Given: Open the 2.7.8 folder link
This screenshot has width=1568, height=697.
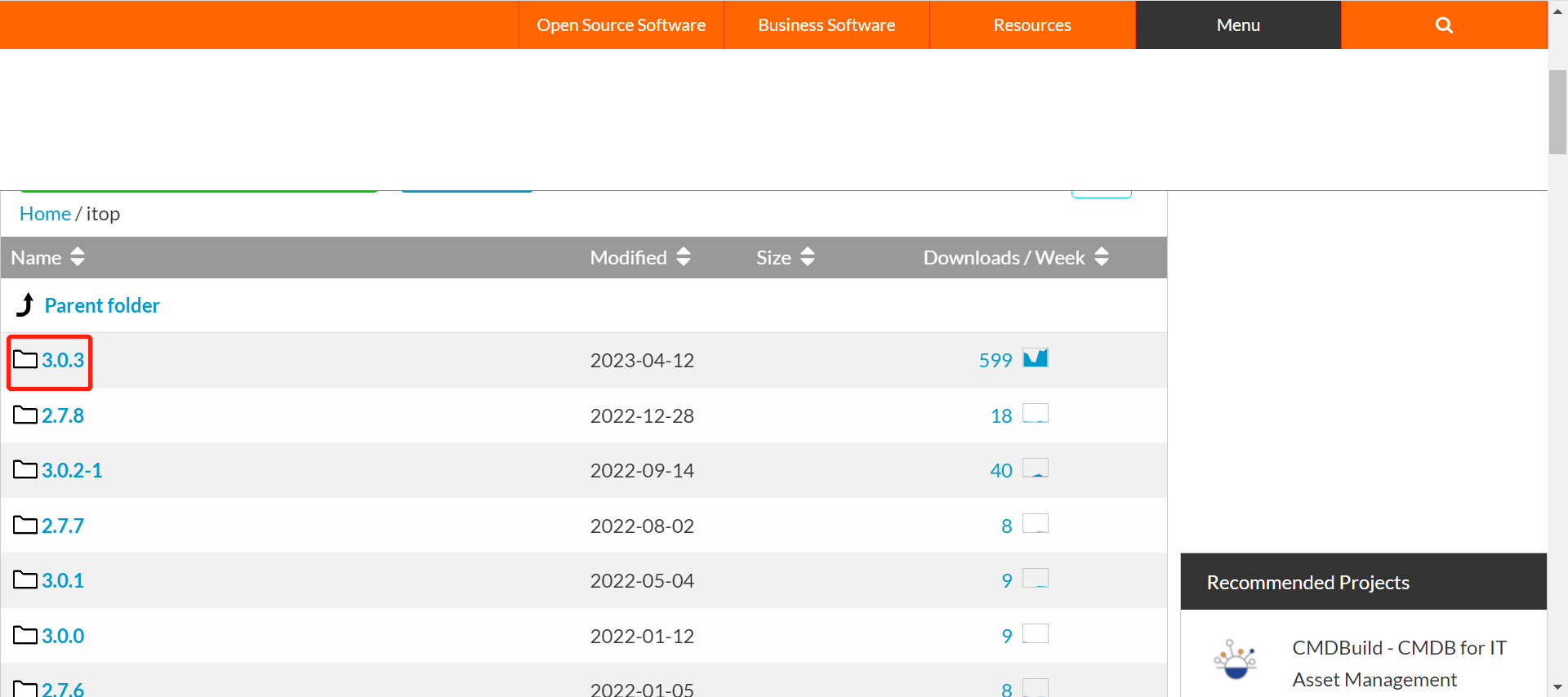Looking at the screenshot, I should [63, 415].
